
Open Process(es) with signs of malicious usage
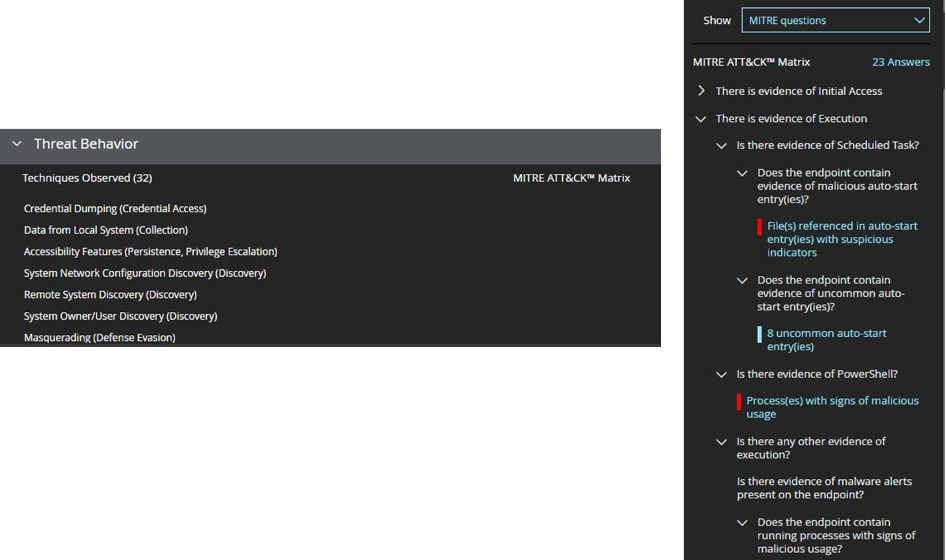tap(833, 407)
